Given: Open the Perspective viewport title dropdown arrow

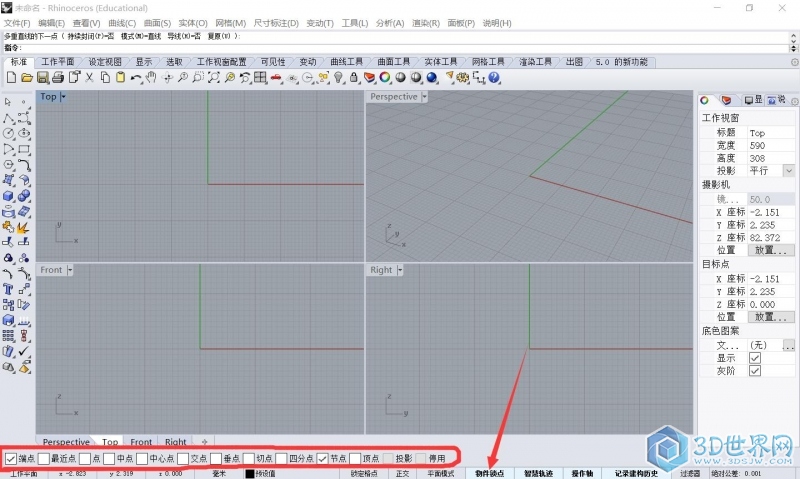Looking at the screenshot, I should click(x=425, y=97).
